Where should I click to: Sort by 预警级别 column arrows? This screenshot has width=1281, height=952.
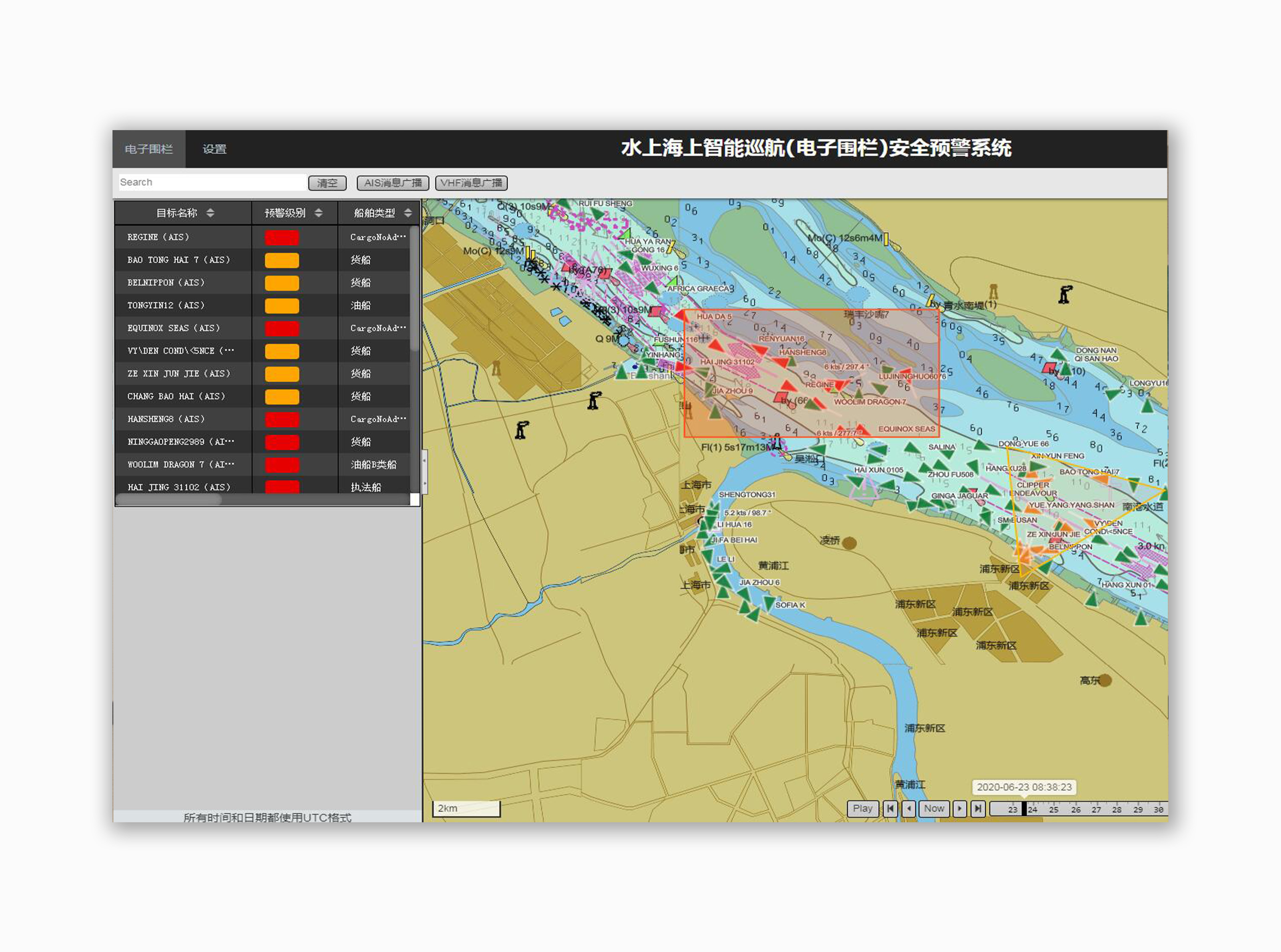pos(318,213)
